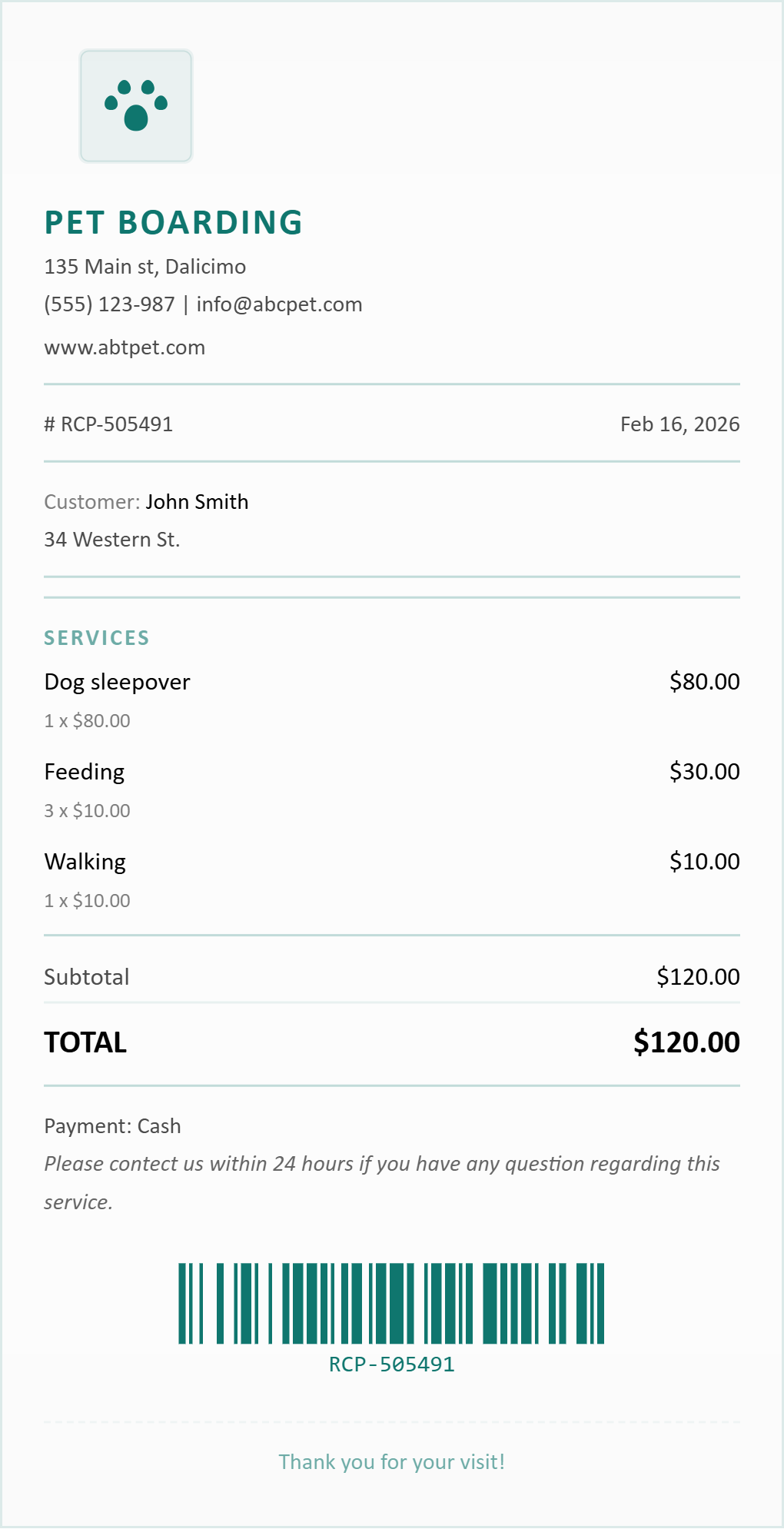
Task: Click the RCP-505491 text under the barcode
Action: [391, 1364]
